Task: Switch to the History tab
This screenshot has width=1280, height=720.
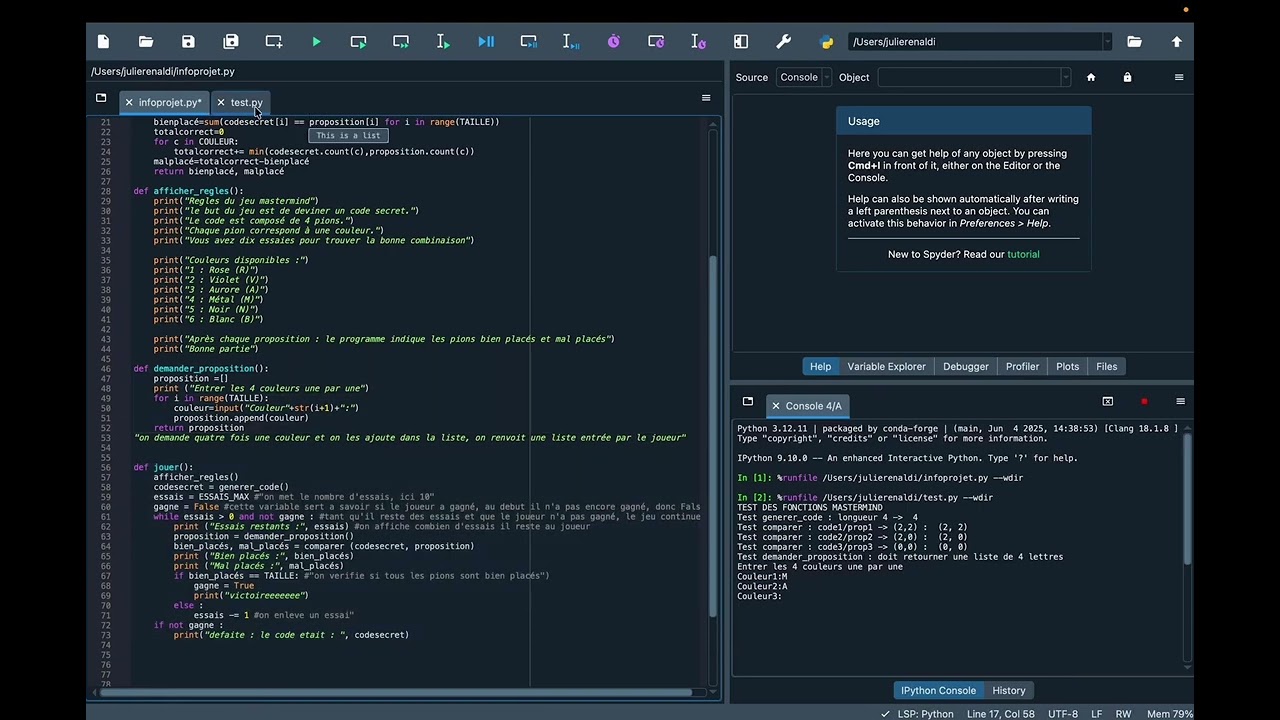Action: click(x=1009, y=690)
